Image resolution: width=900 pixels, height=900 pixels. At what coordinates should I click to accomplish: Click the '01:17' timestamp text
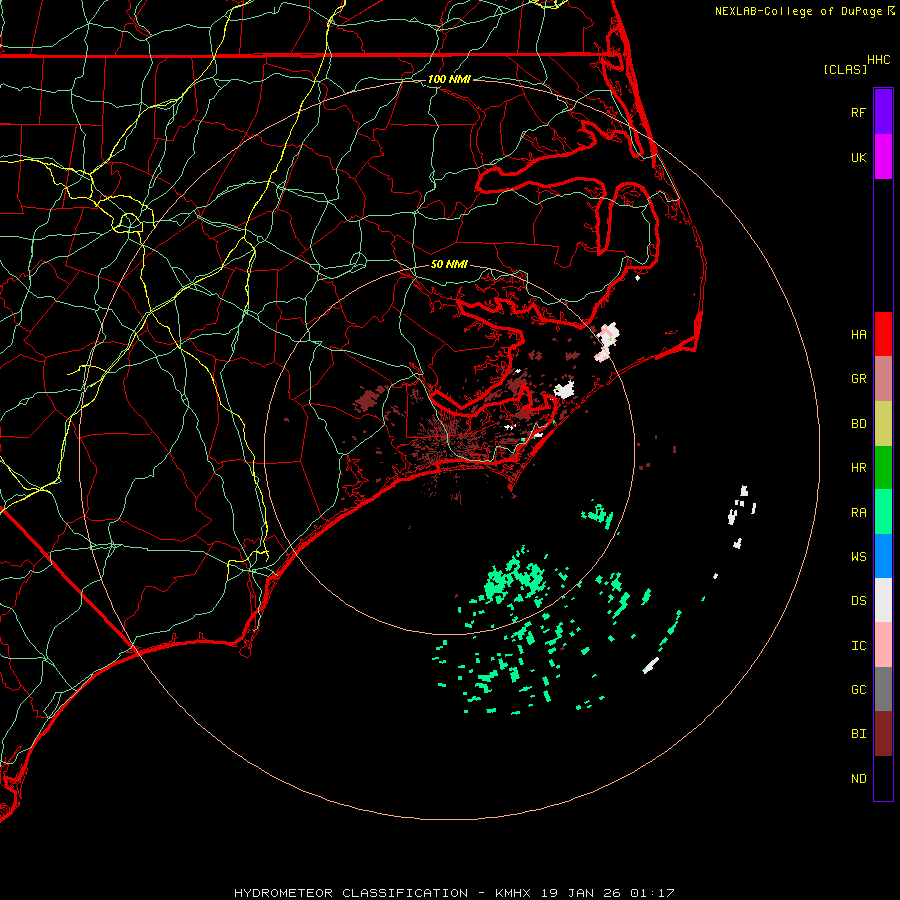tap(652, 893)
